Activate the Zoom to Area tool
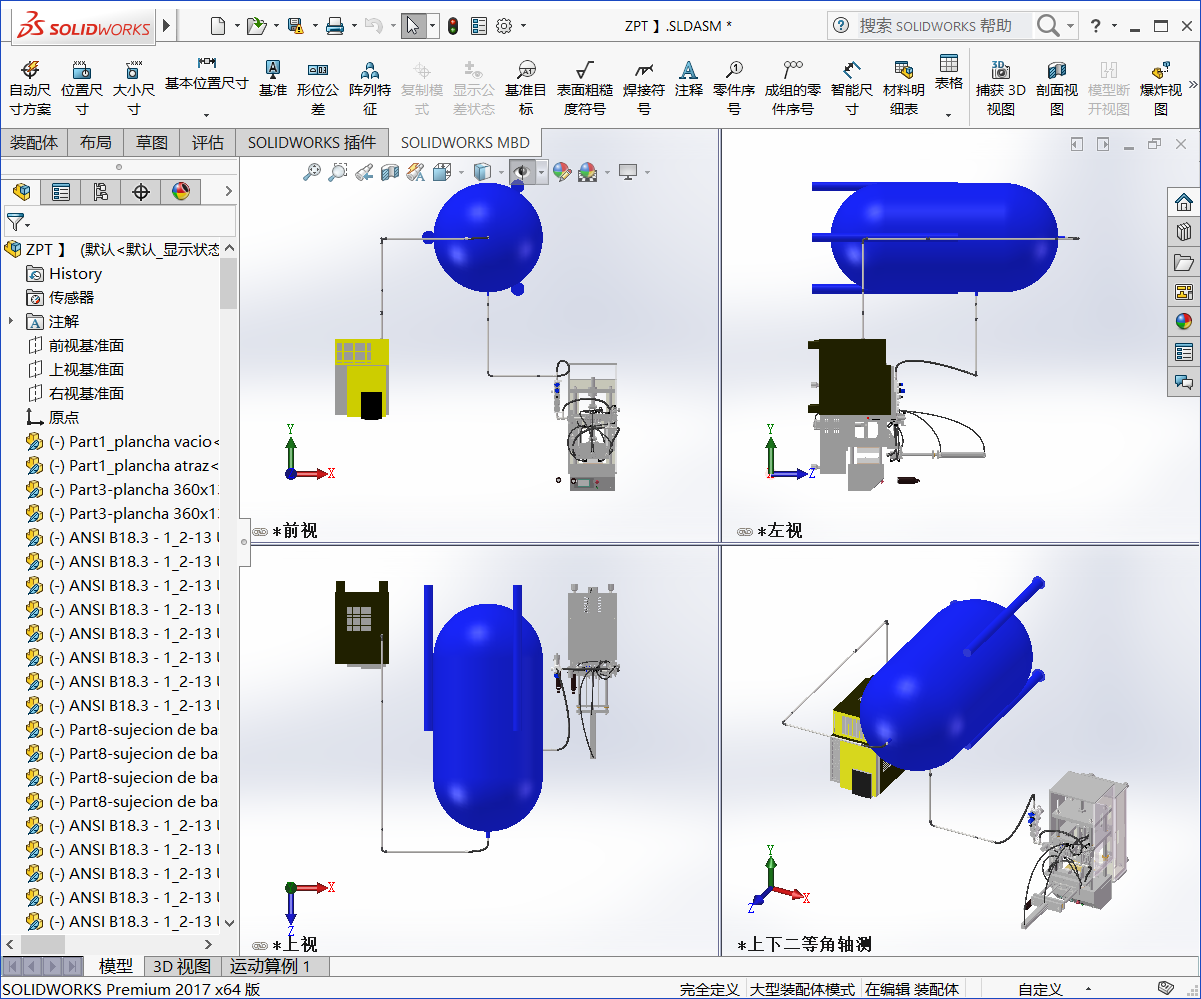This screenshot has height=999, width=1201. click(337, 171)
